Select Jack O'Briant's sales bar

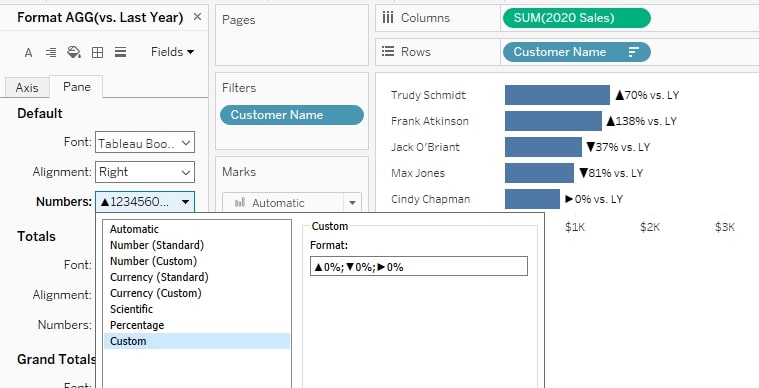point(543,147)
